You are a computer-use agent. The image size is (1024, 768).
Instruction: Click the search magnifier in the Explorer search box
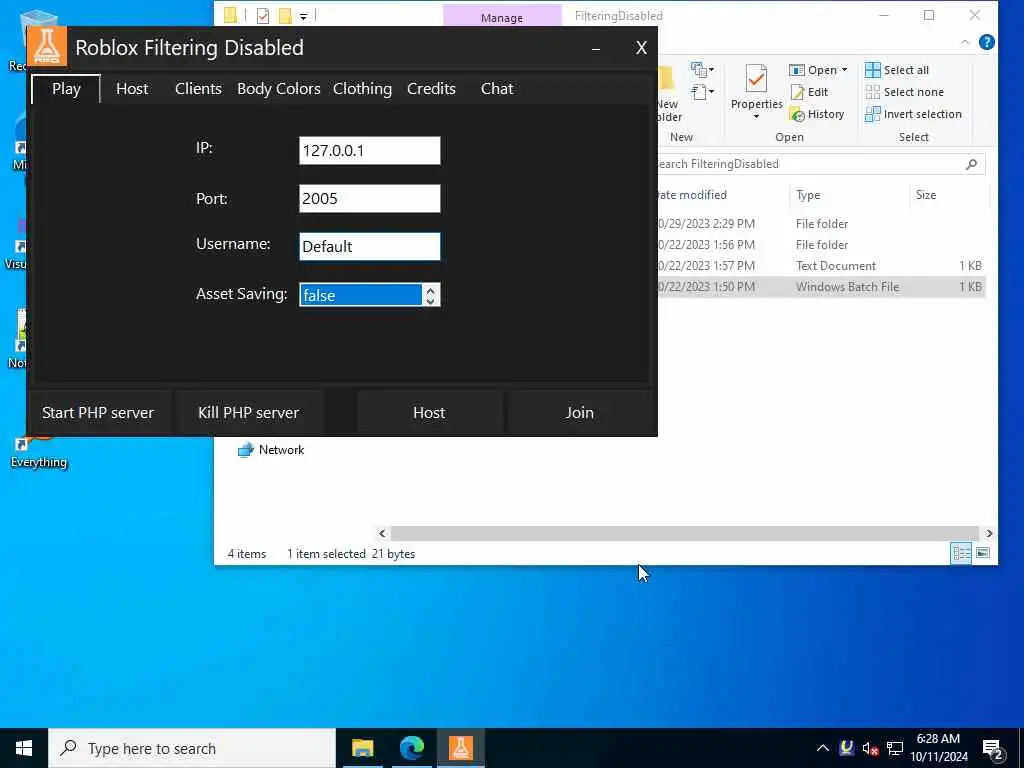click(x=971, y=164)
